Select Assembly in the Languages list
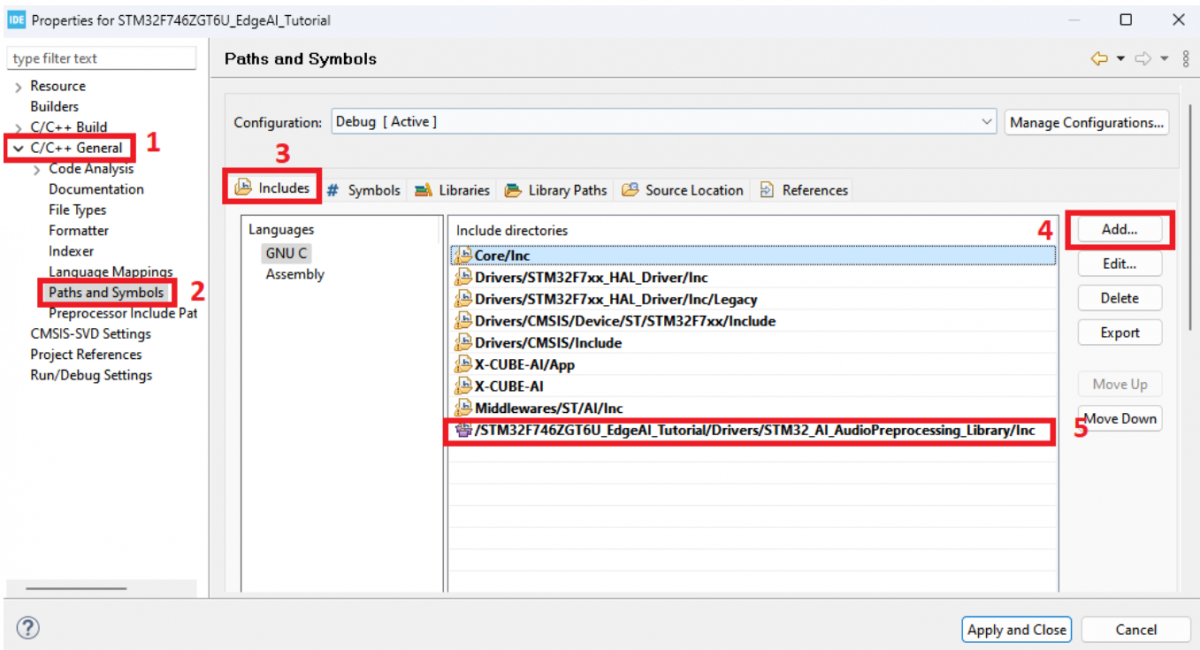The height and width of the screenshot is (650, 1200). click(x=294, y=274)
